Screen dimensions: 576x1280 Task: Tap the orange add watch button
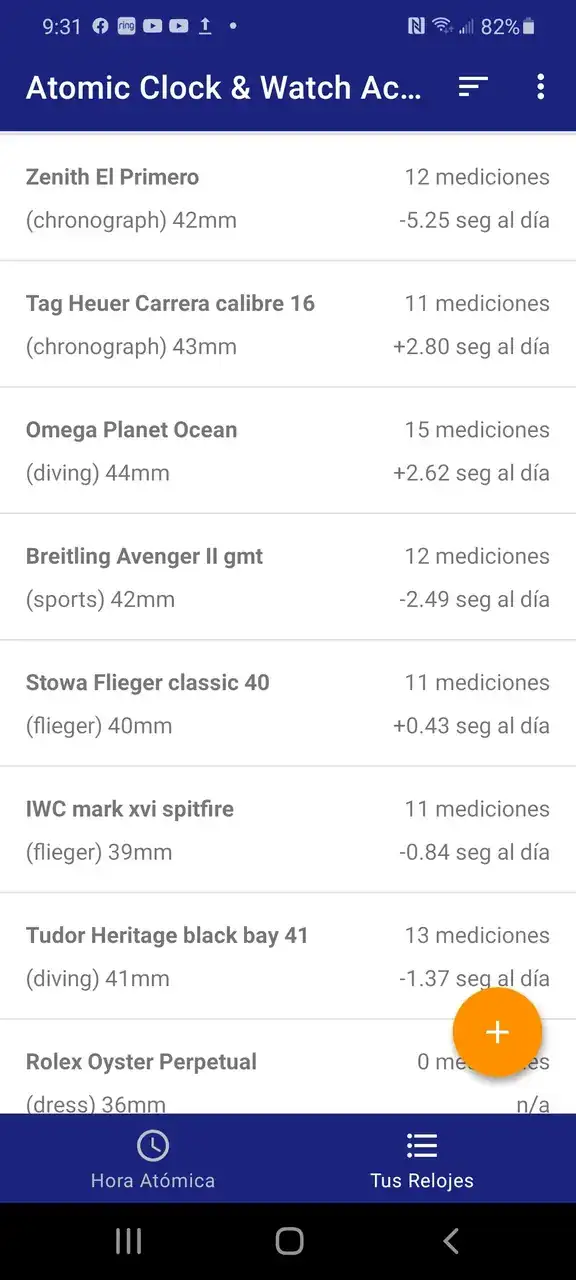pyautogui.click(x=497, y=1032)
